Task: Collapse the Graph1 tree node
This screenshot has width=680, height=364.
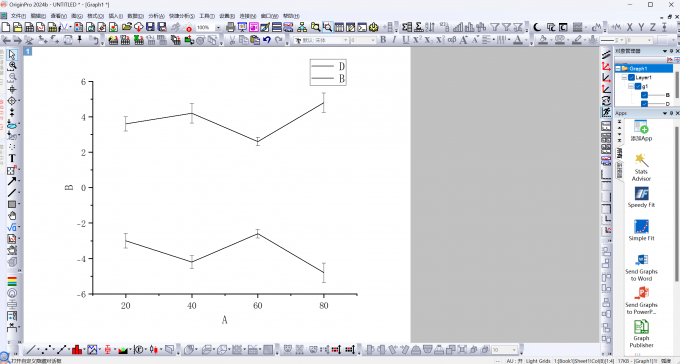Action: pyautogui.click(x=618, y=69)
